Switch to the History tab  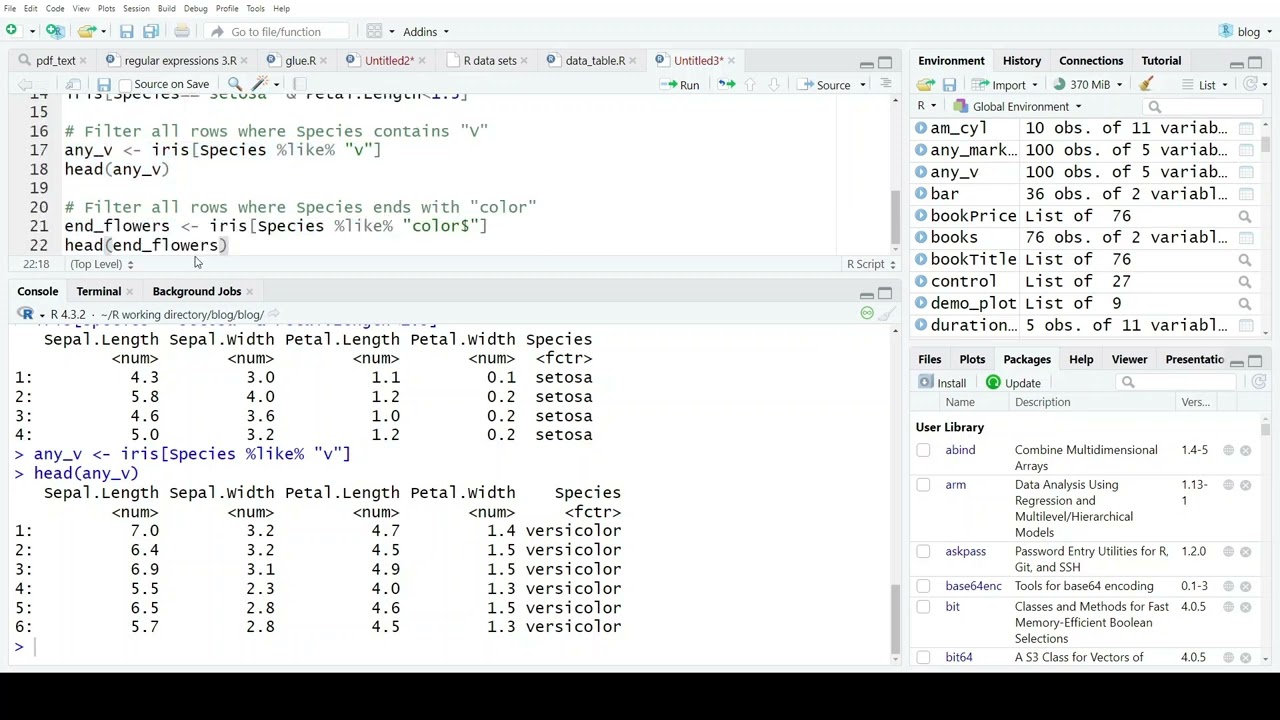tap(1021, 61)
